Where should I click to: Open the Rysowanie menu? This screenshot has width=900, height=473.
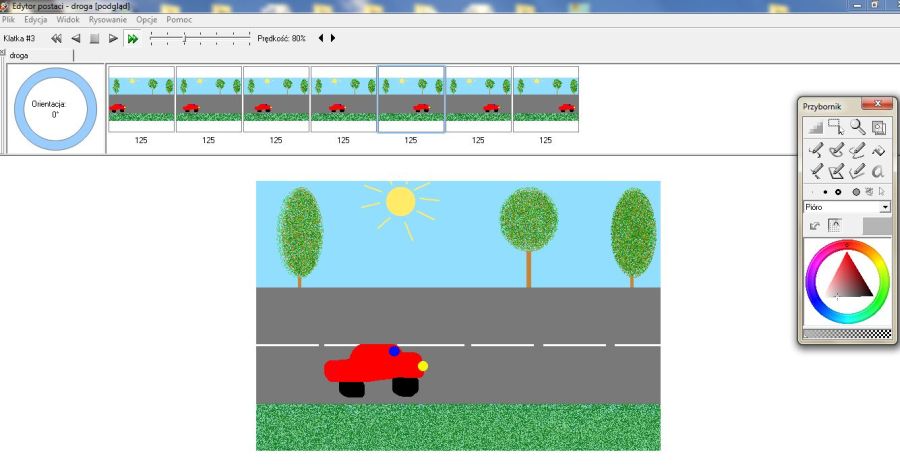pyautogui.click(x=107, y=19)
